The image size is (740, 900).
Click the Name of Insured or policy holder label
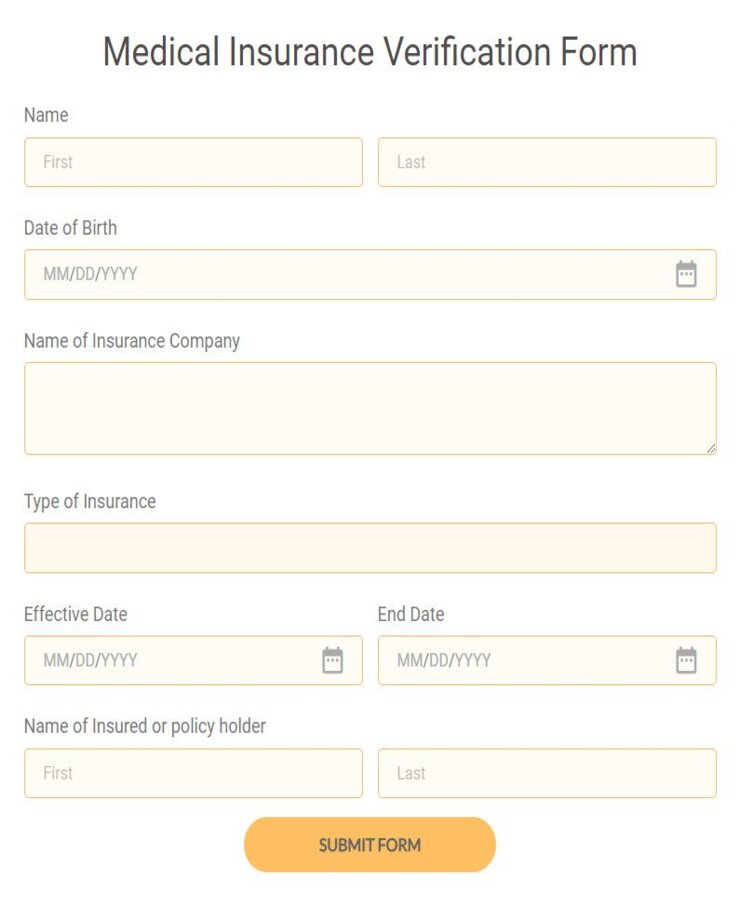[143, 726]
